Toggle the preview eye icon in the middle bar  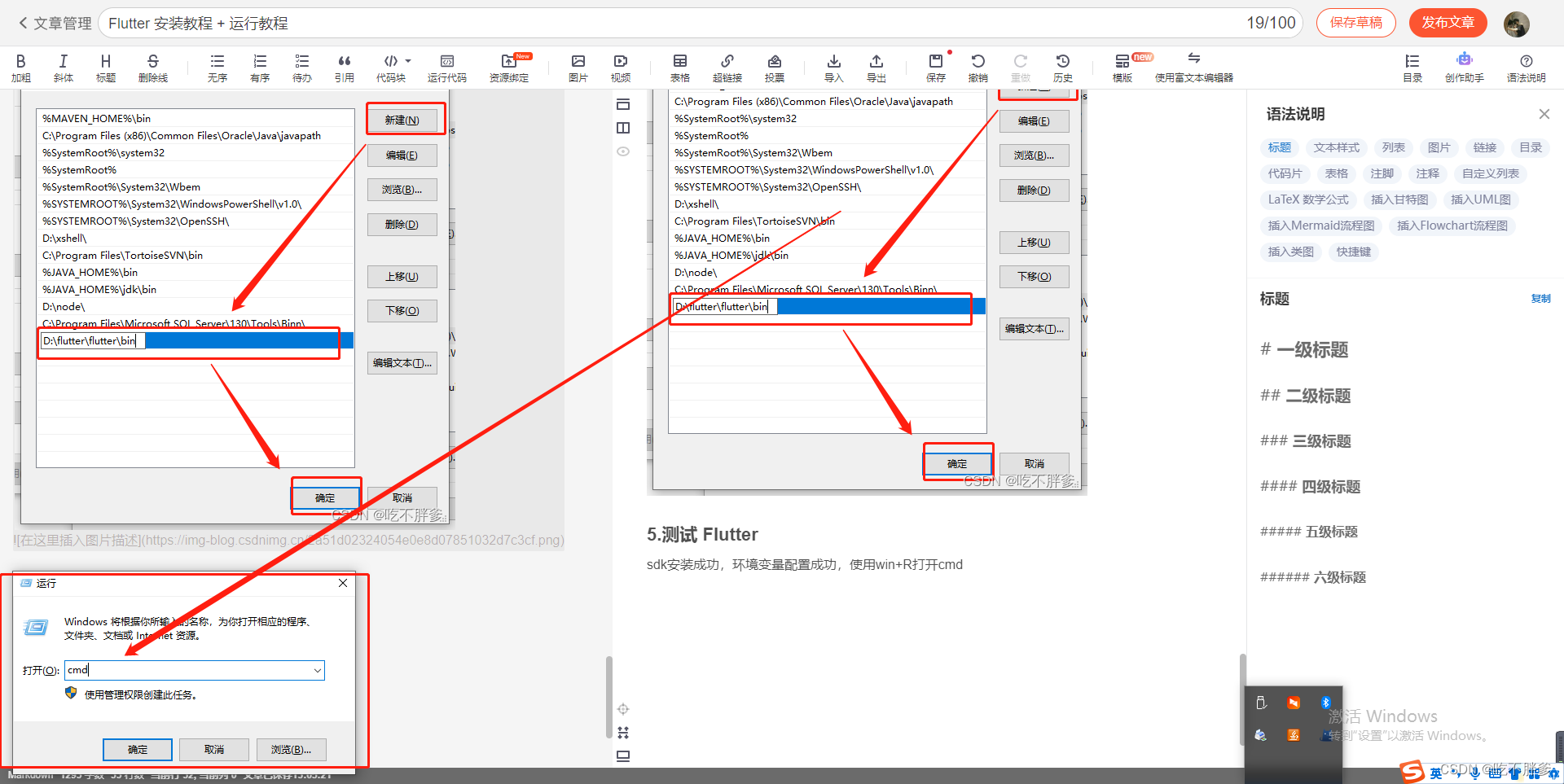click(623, 151)
